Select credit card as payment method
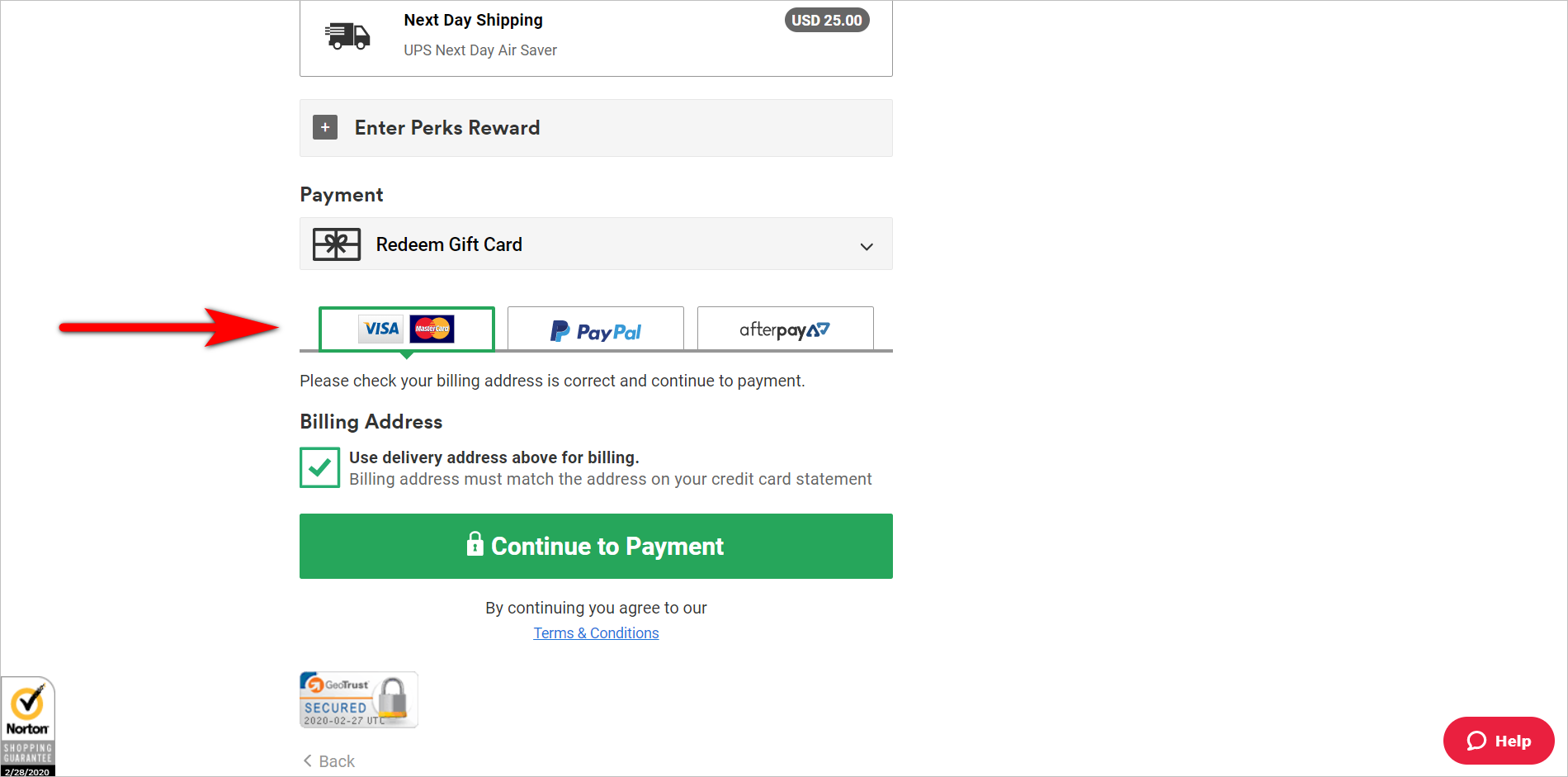Viewport: 1568px width, 777px height. [407, 329]
